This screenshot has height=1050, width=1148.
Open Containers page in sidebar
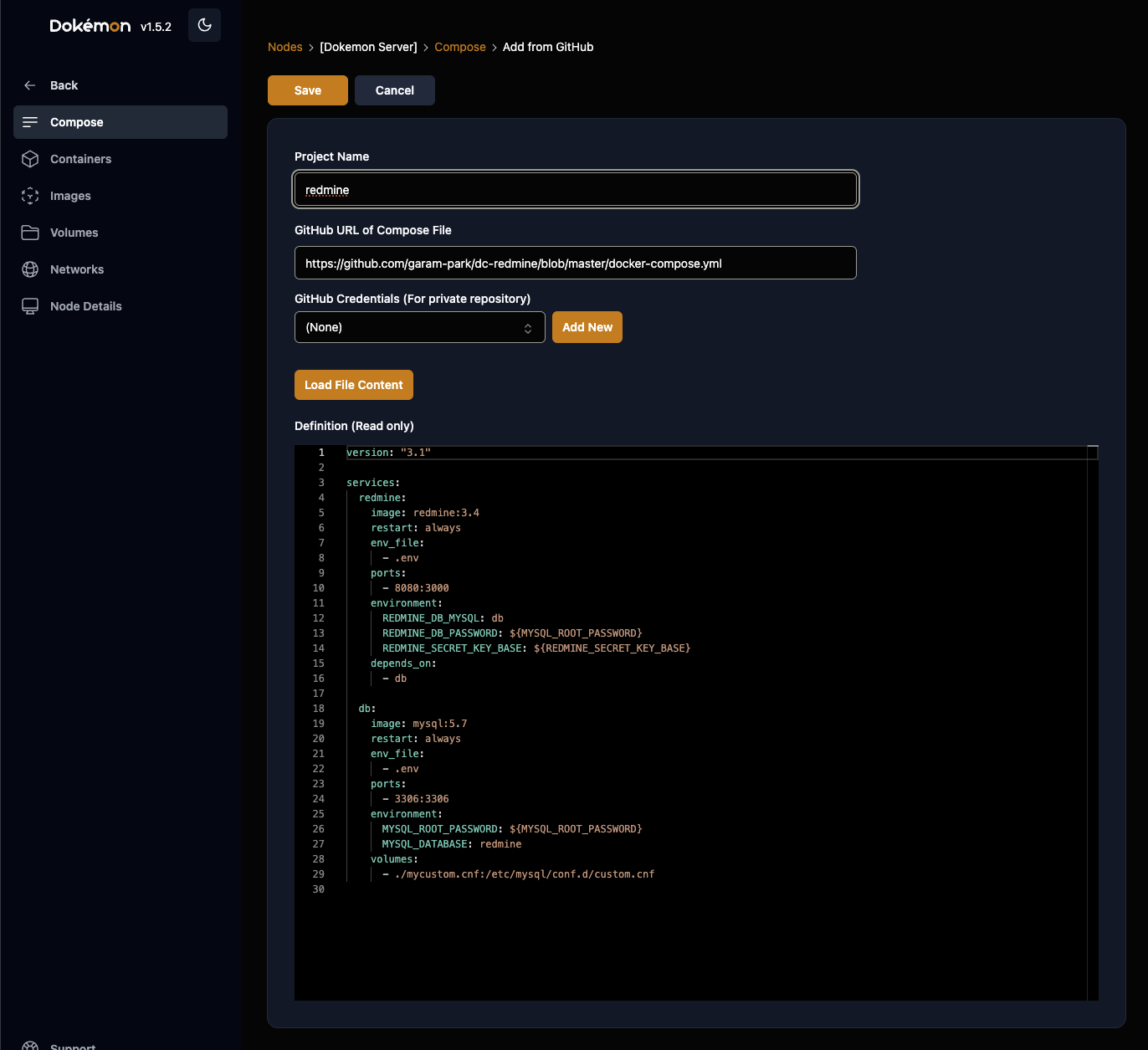120,159
